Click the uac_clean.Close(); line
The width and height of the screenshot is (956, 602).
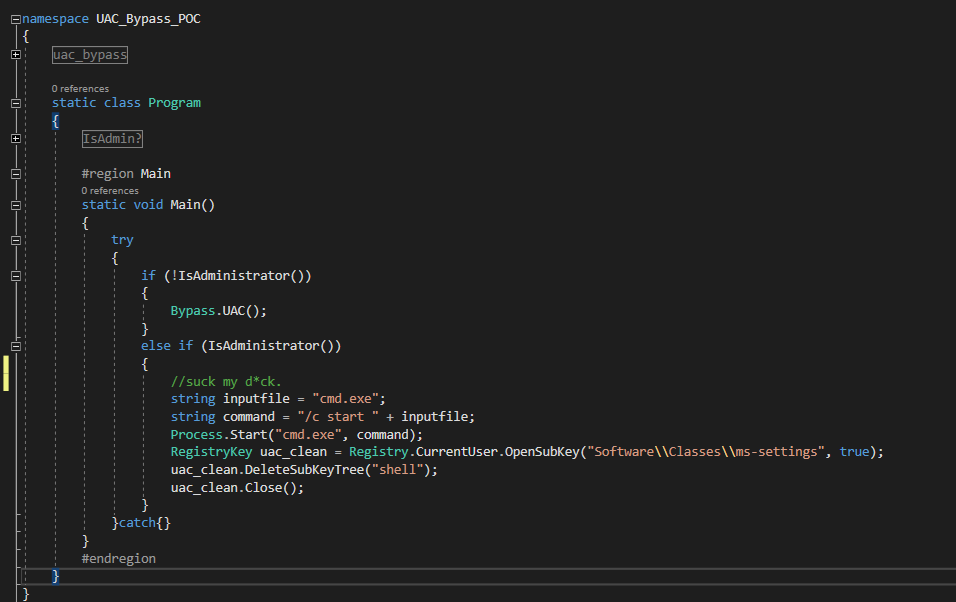coord(237,488)
